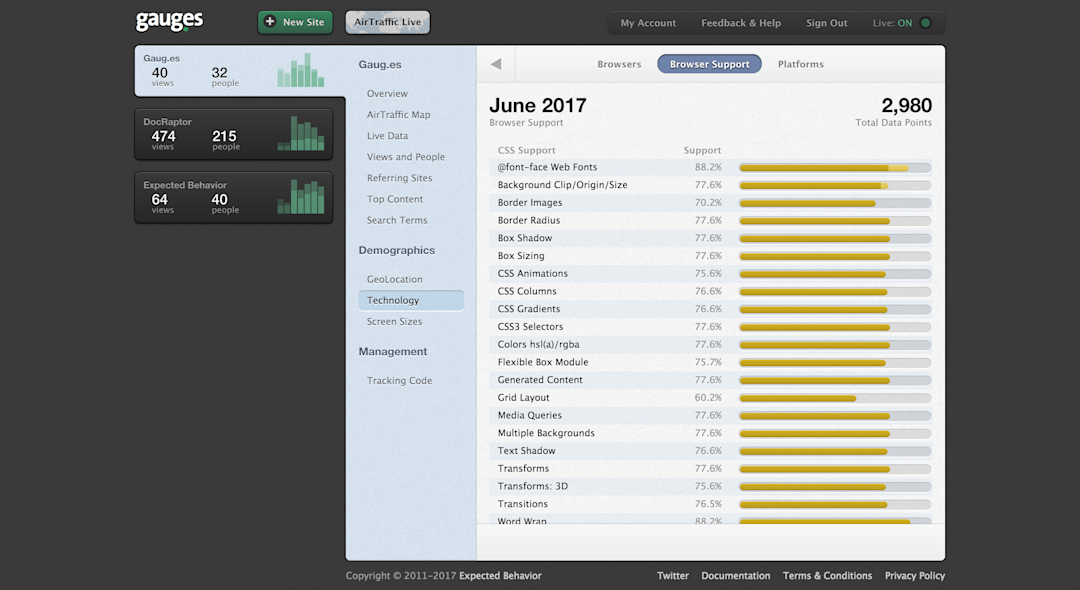Click the Background Clip/Origin/Size row

[711, 185]
